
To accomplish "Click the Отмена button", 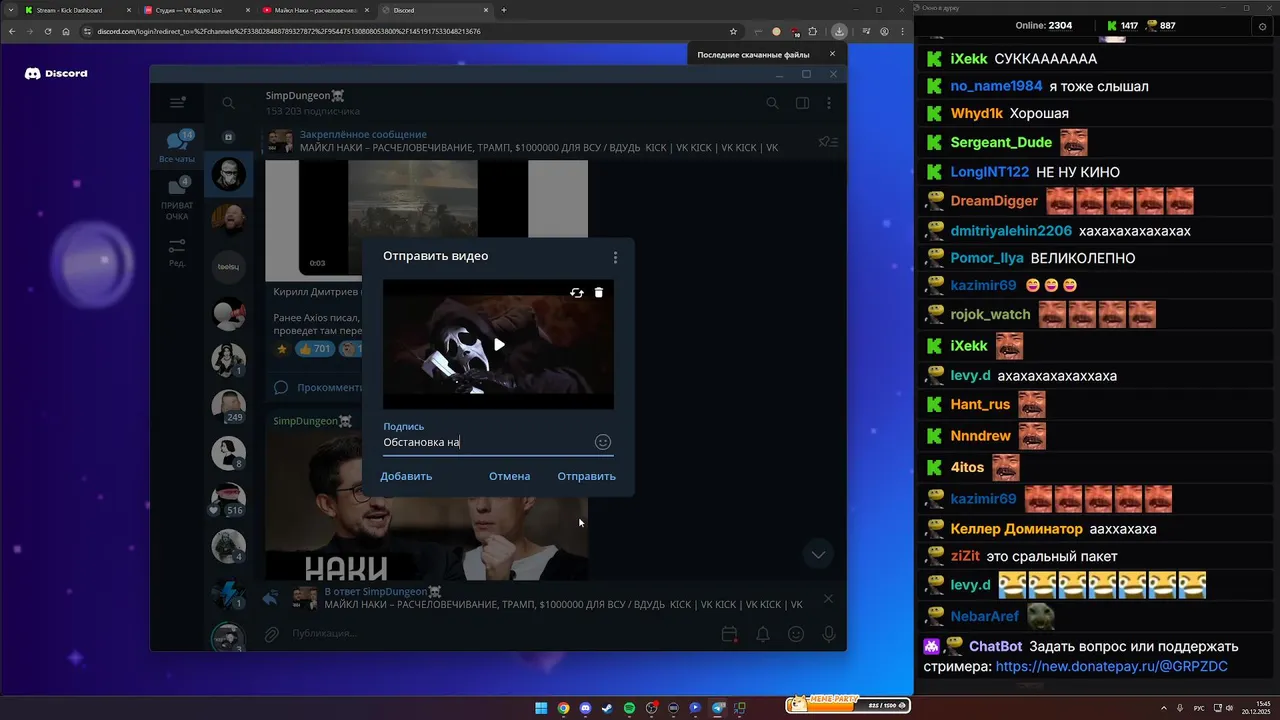I will [x=509, y=476].
